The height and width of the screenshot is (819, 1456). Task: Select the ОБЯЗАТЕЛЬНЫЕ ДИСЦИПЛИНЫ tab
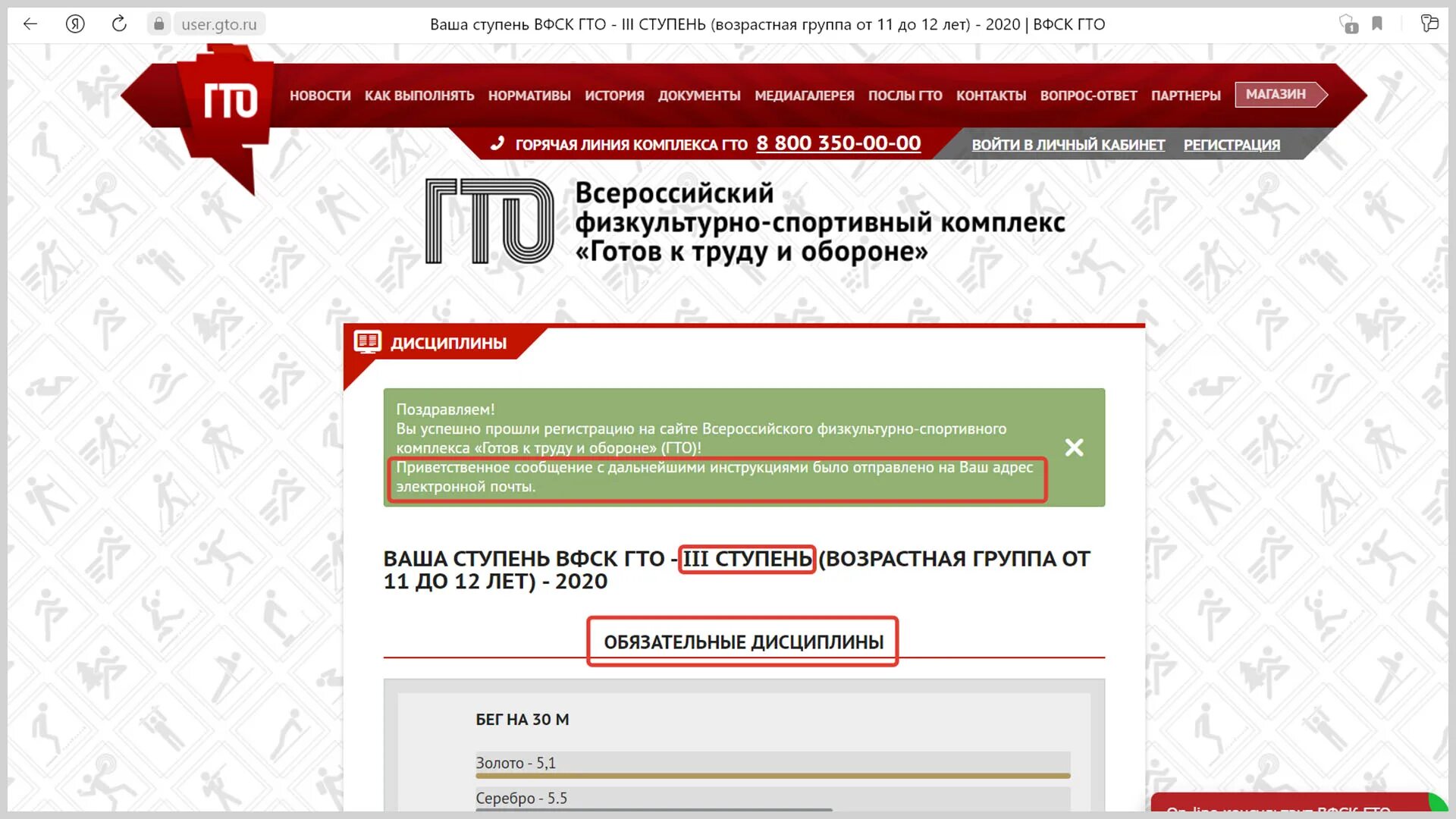point(743,642)
